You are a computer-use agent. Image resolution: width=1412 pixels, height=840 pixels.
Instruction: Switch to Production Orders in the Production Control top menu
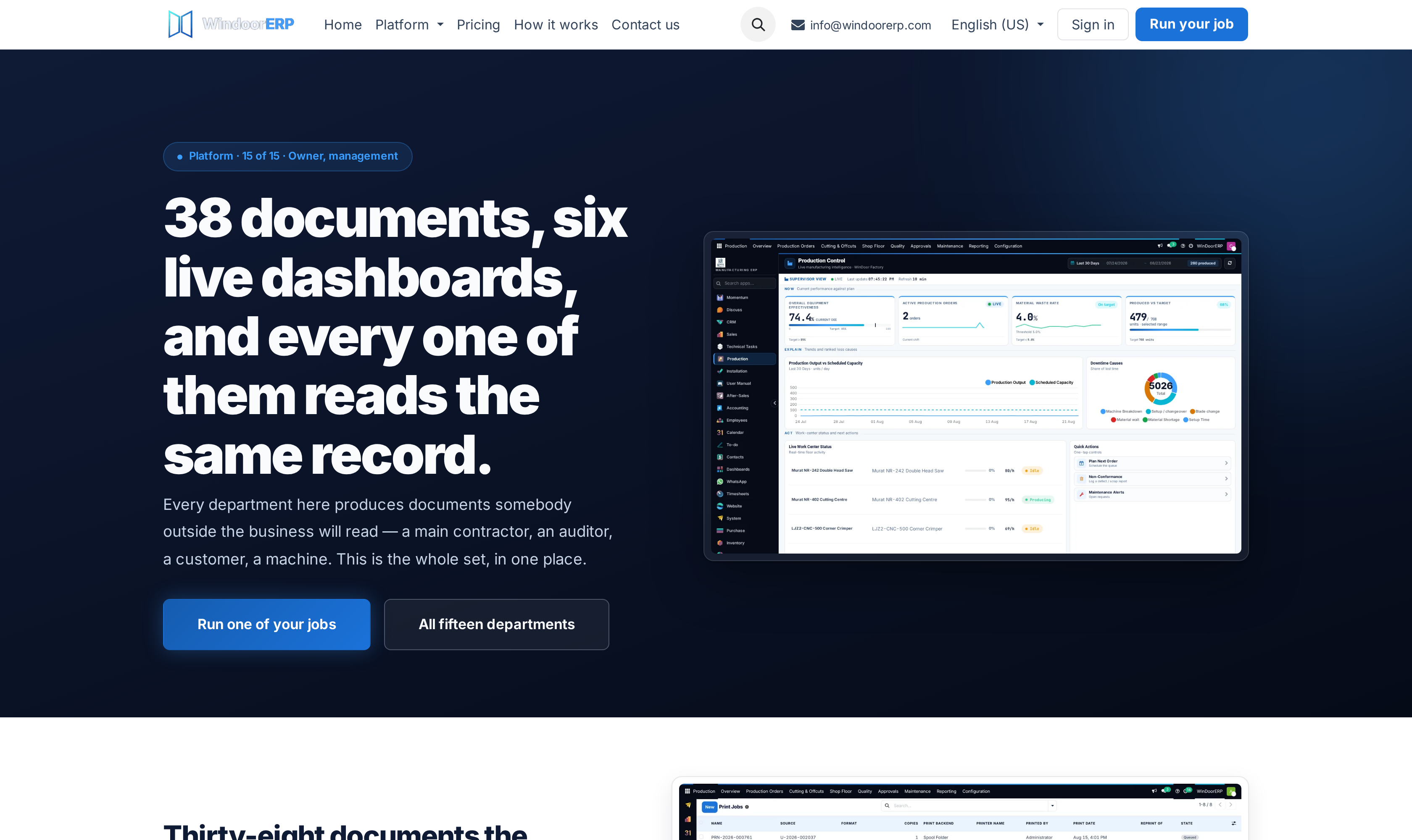point(795,246)
